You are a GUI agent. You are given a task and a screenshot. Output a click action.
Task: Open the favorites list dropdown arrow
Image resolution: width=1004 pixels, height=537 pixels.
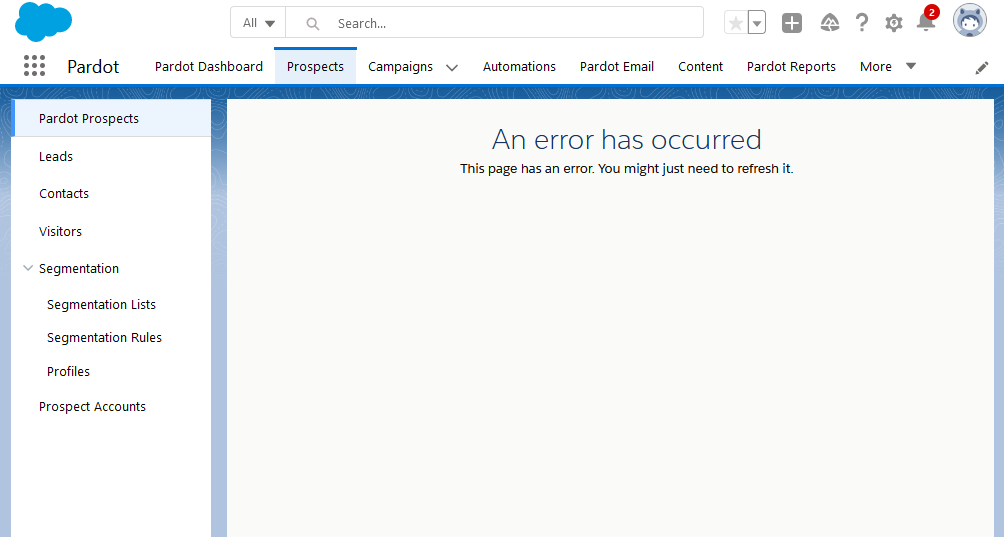[x=757, y=24]
